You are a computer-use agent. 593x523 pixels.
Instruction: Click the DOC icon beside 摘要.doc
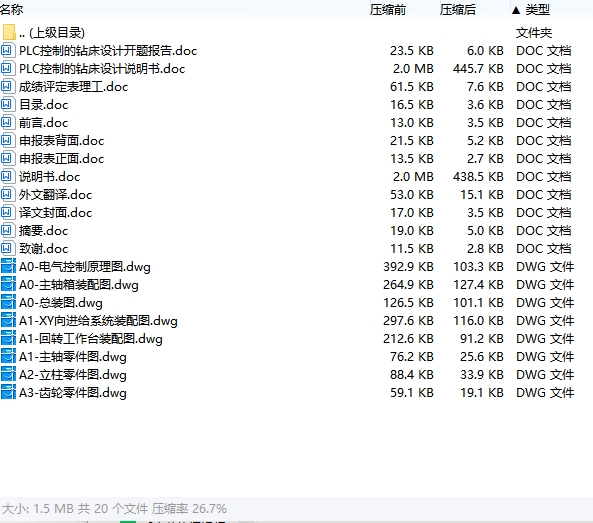point(8,231)
